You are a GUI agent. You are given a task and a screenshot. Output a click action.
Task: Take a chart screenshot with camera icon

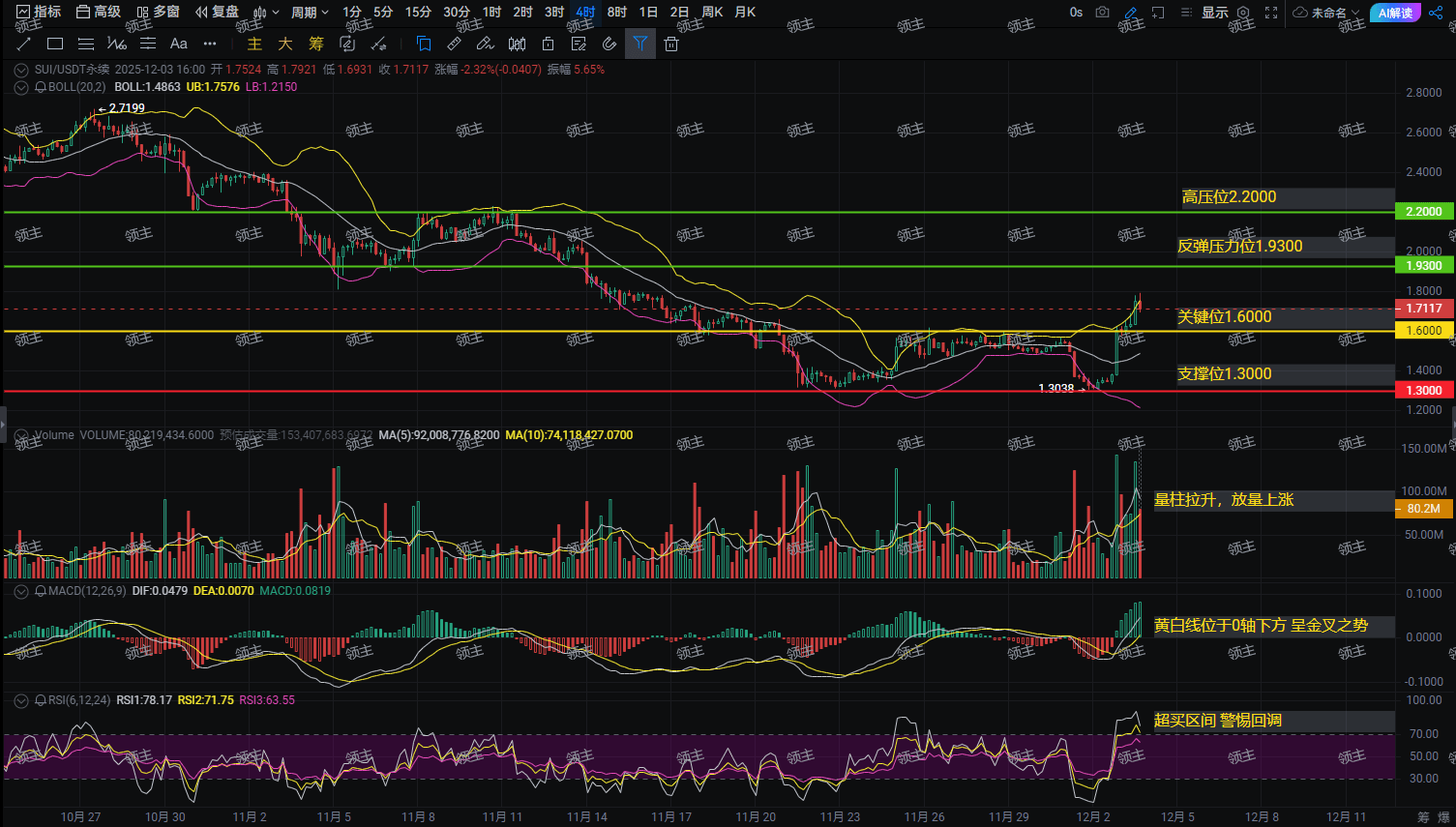1103,13
